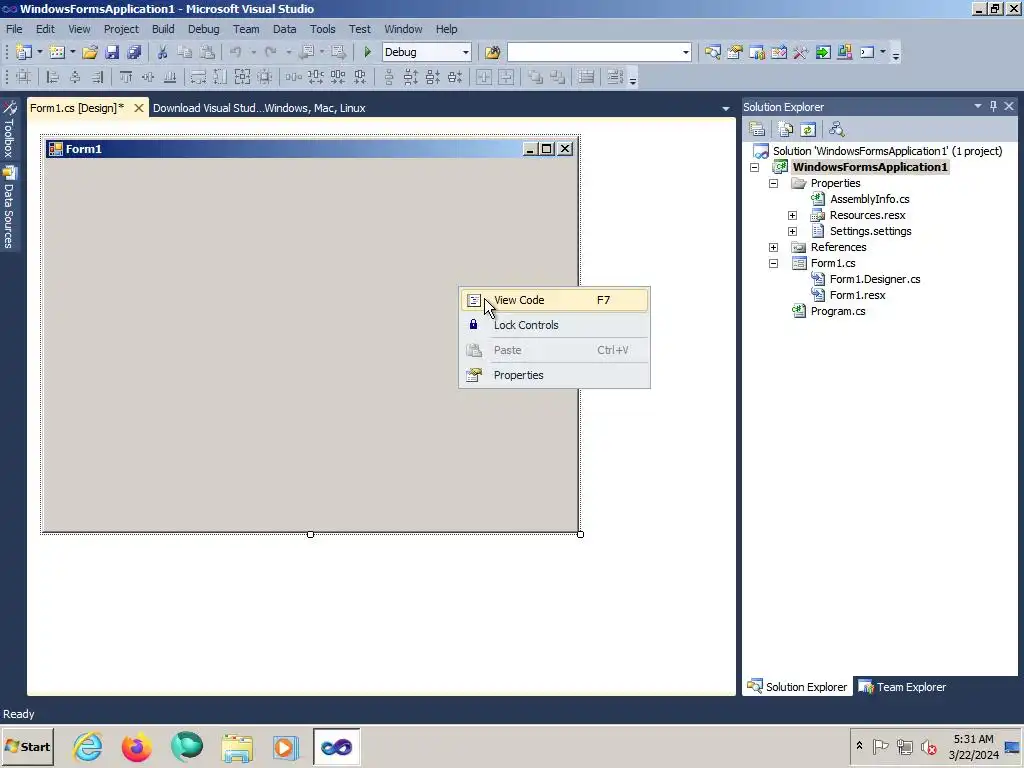Collapse the WindowsFormsApplication1 project node

point(754,167)
